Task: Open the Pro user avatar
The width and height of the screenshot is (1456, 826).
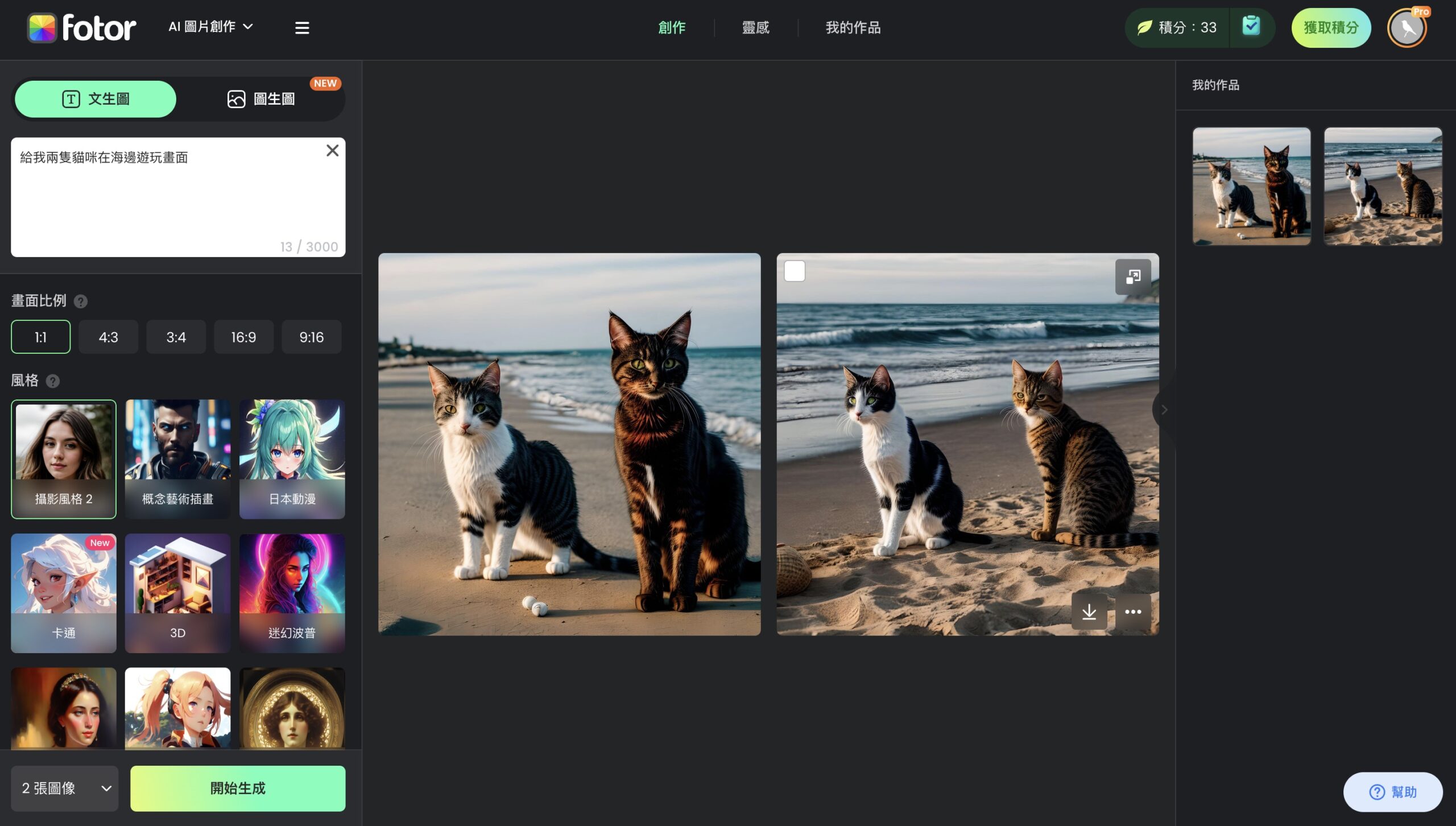Action: pos(1407,28)
